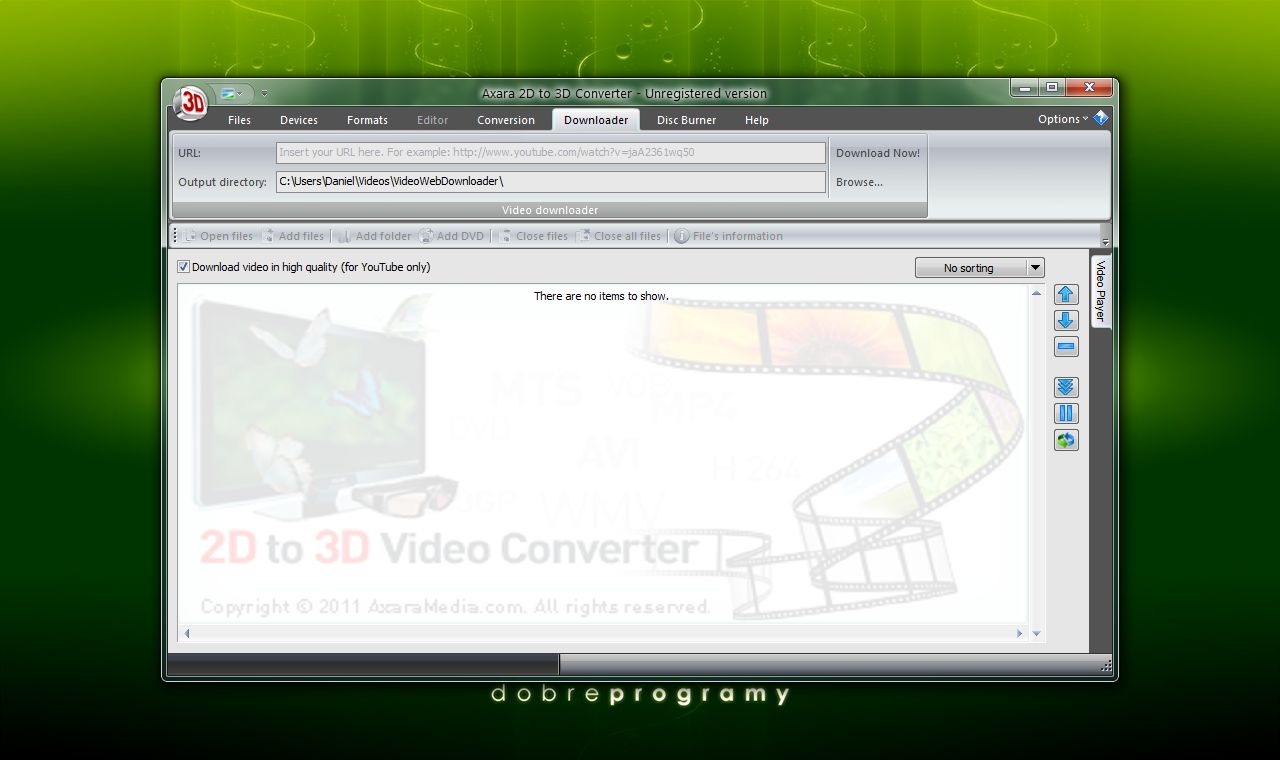
Task: Click the Download Now! button
Action: tap(878, 153)
